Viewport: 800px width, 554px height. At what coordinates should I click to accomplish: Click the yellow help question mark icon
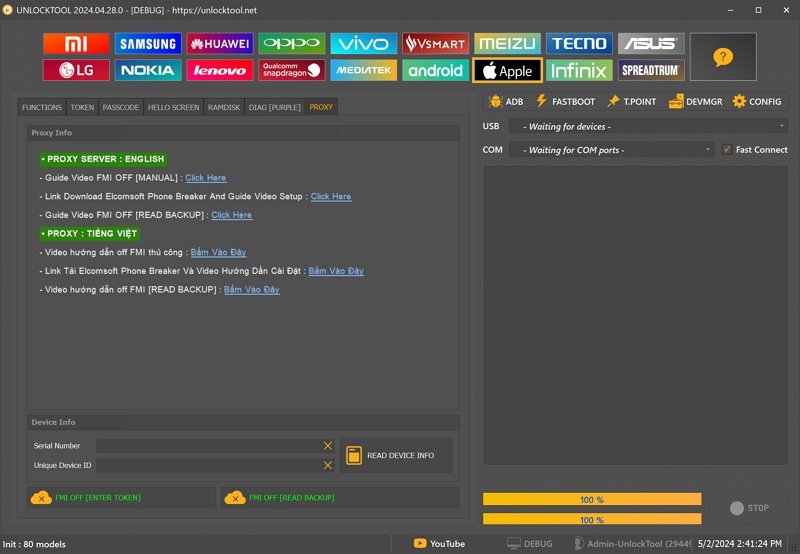point(722,57)
